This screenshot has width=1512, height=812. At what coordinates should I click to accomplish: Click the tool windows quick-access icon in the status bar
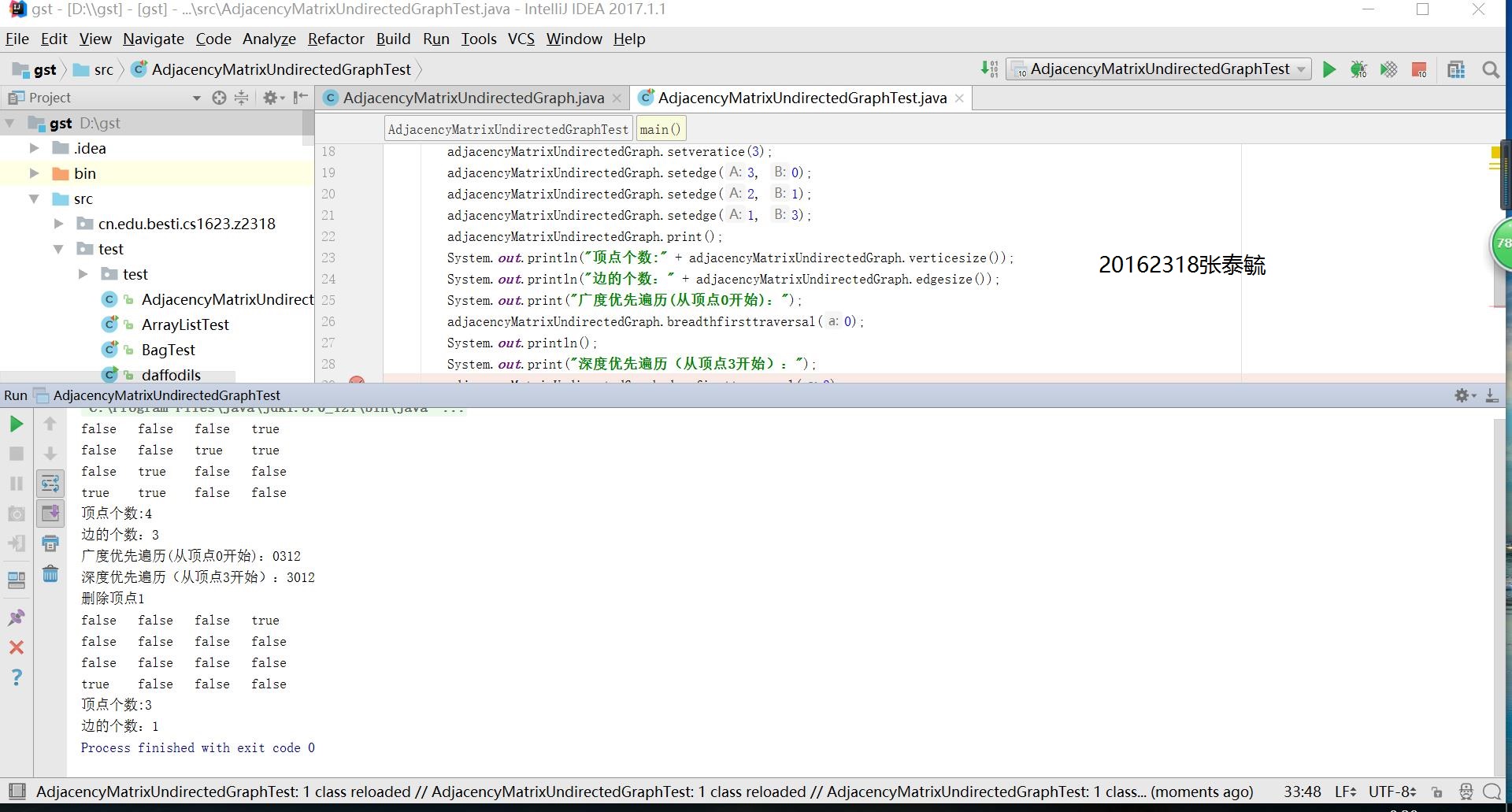(17, 792)
